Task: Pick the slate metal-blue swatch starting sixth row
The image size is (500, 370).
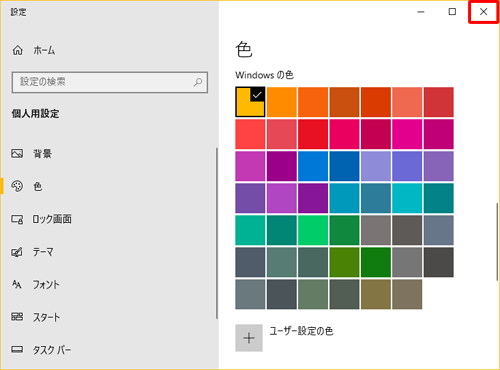Action: tap(250, 262)
